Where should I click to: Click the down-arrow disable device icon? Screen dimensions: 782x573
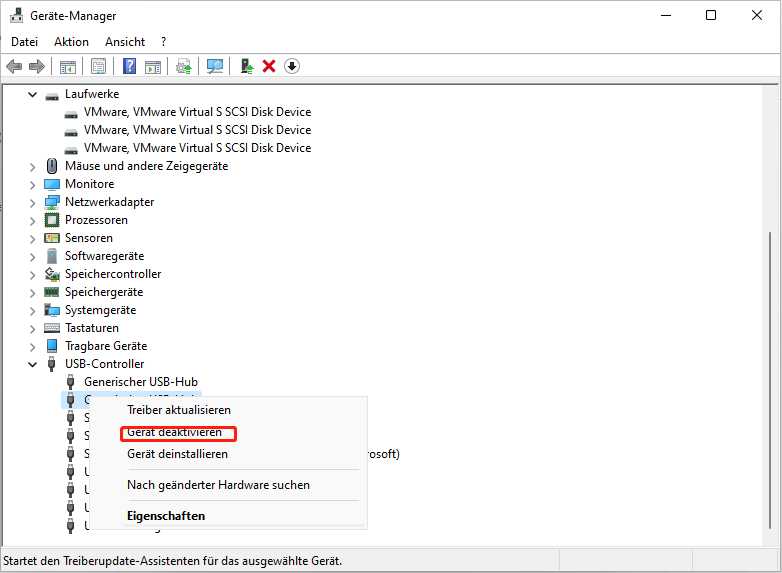pyautogui.click(x=292, y=66)
